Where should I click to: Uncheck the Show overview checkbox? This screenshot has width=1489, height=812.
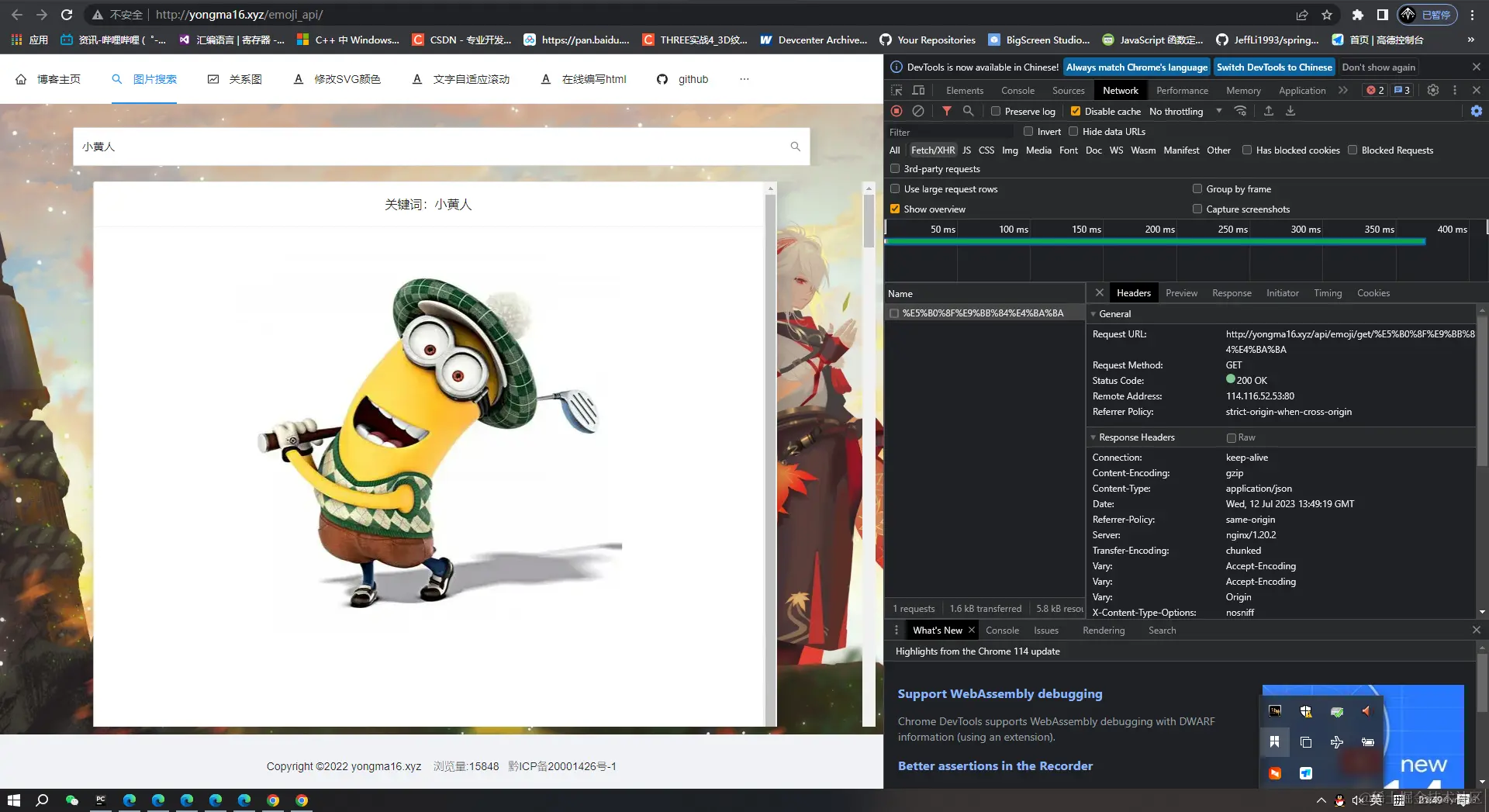[x=895, y=209]
